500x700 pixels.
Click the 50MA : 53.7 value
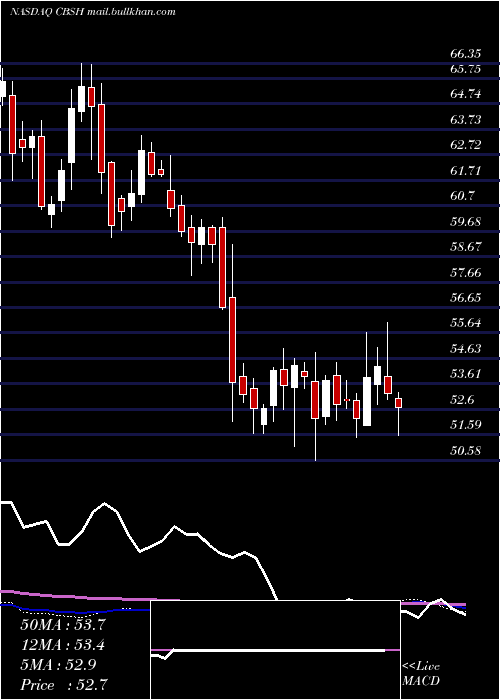[x=63, y=625]
